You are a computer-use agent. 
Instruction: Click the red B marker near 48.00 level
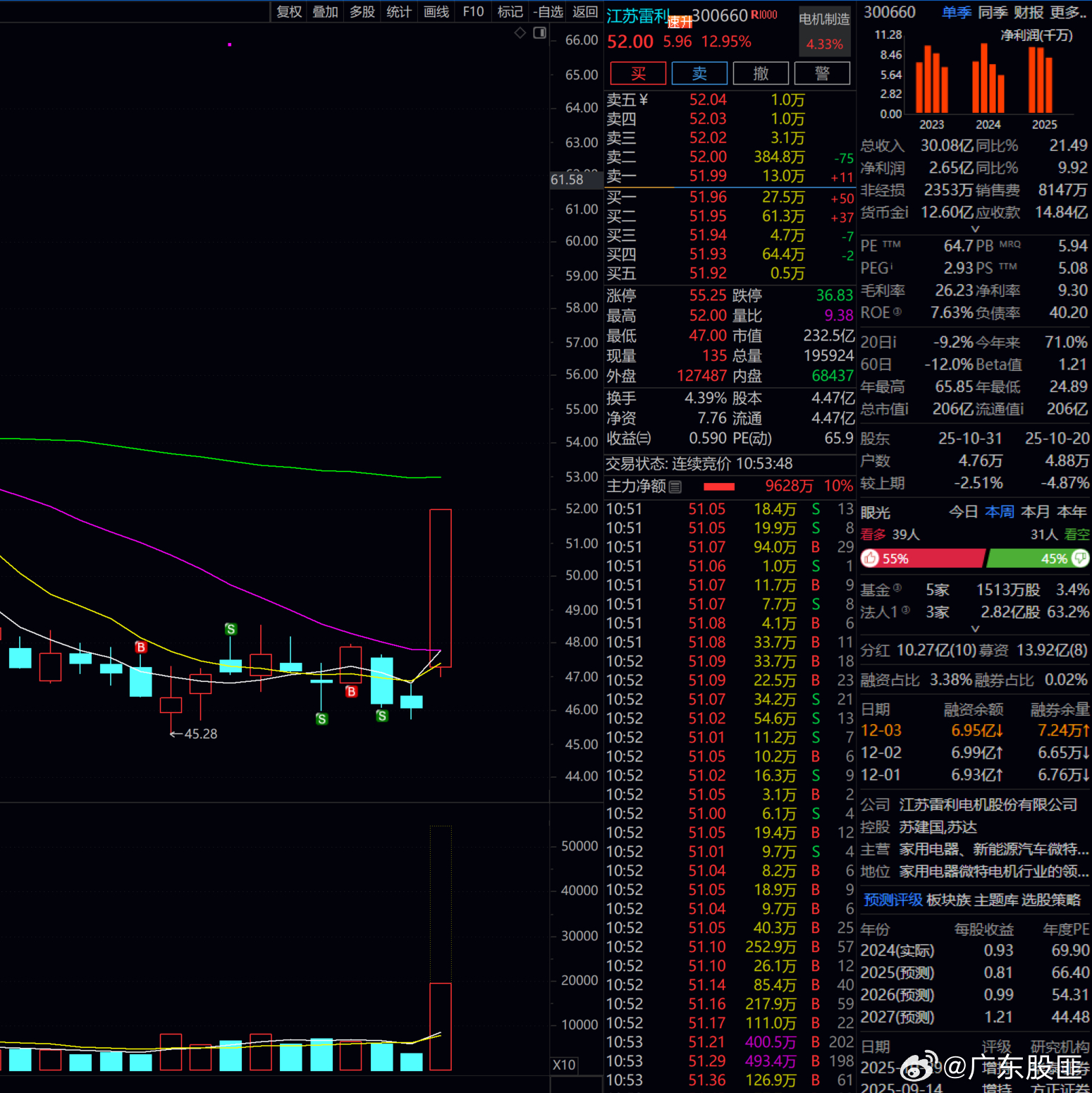pos(141,647)
